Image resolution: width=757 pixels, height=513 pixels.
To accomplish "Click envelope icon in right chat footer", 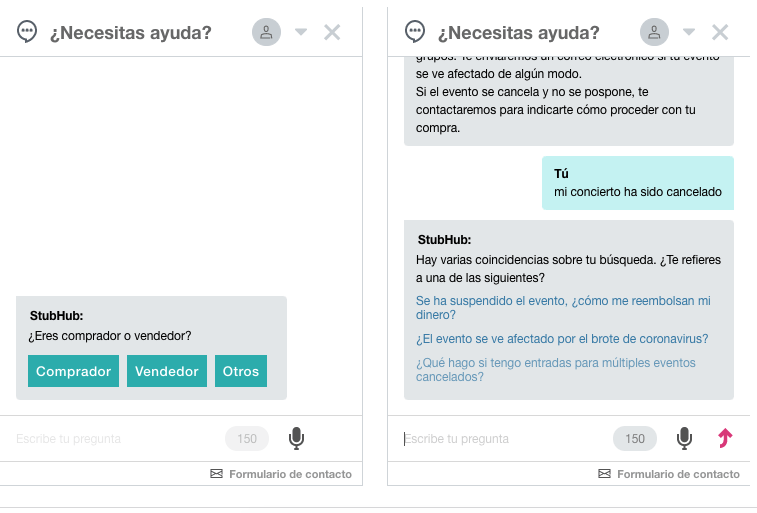I will pyautogui.click(x=604, y=474).
